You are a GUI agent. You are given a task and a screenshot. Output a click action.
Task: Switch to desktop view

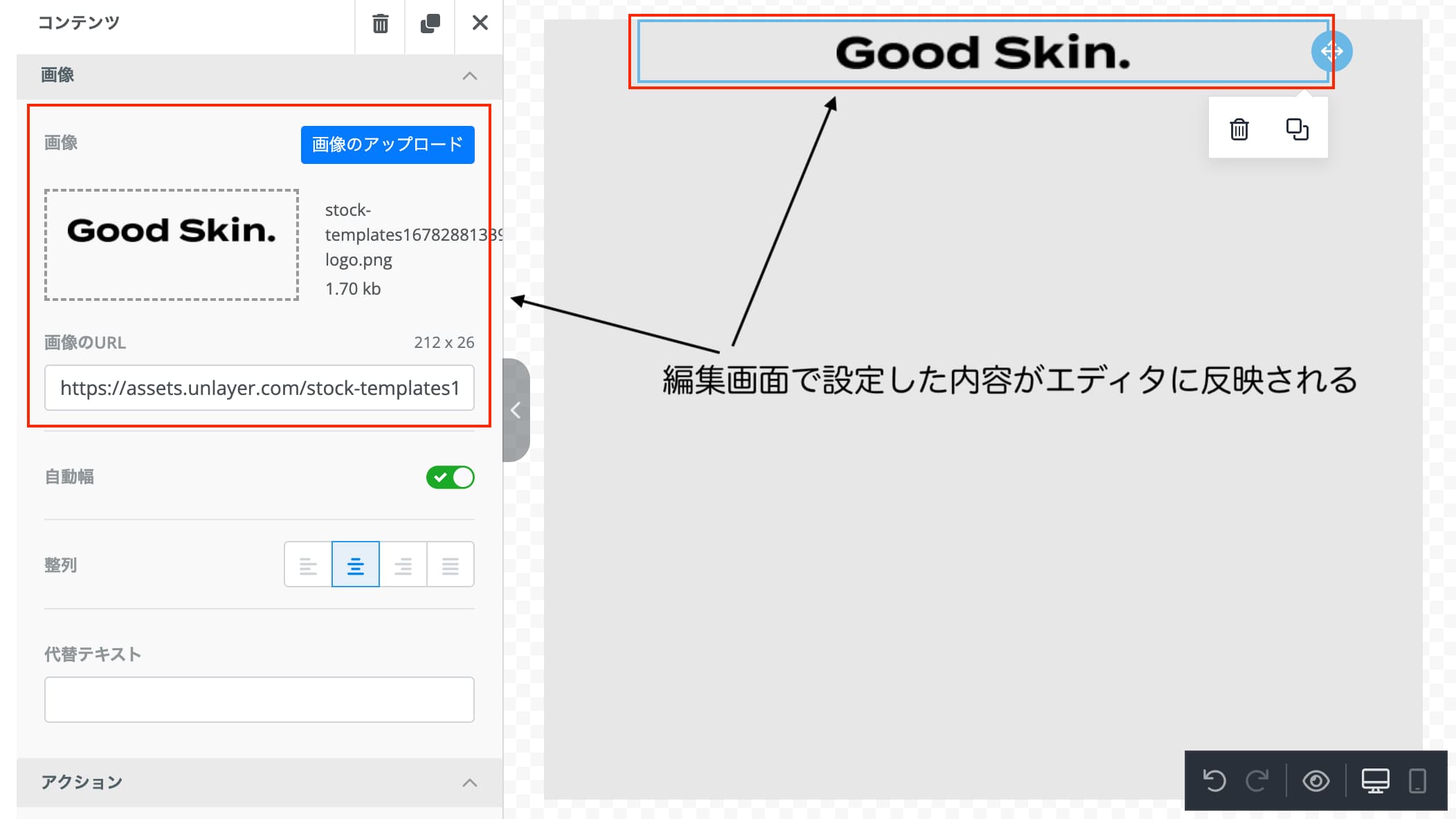point(1375,781)
